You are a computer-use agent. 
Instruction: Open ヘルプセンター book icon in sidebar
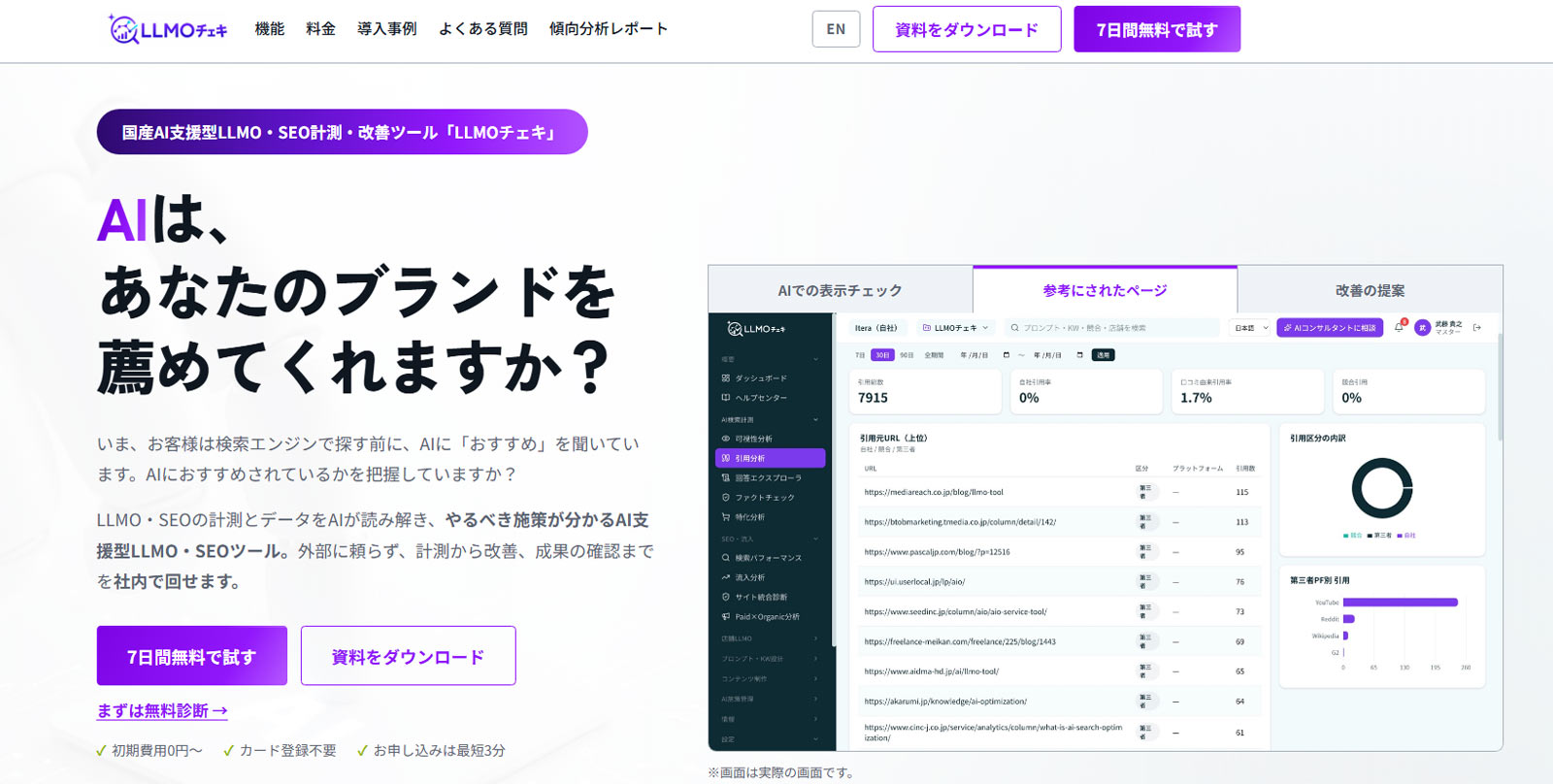[x=726, y=398]
